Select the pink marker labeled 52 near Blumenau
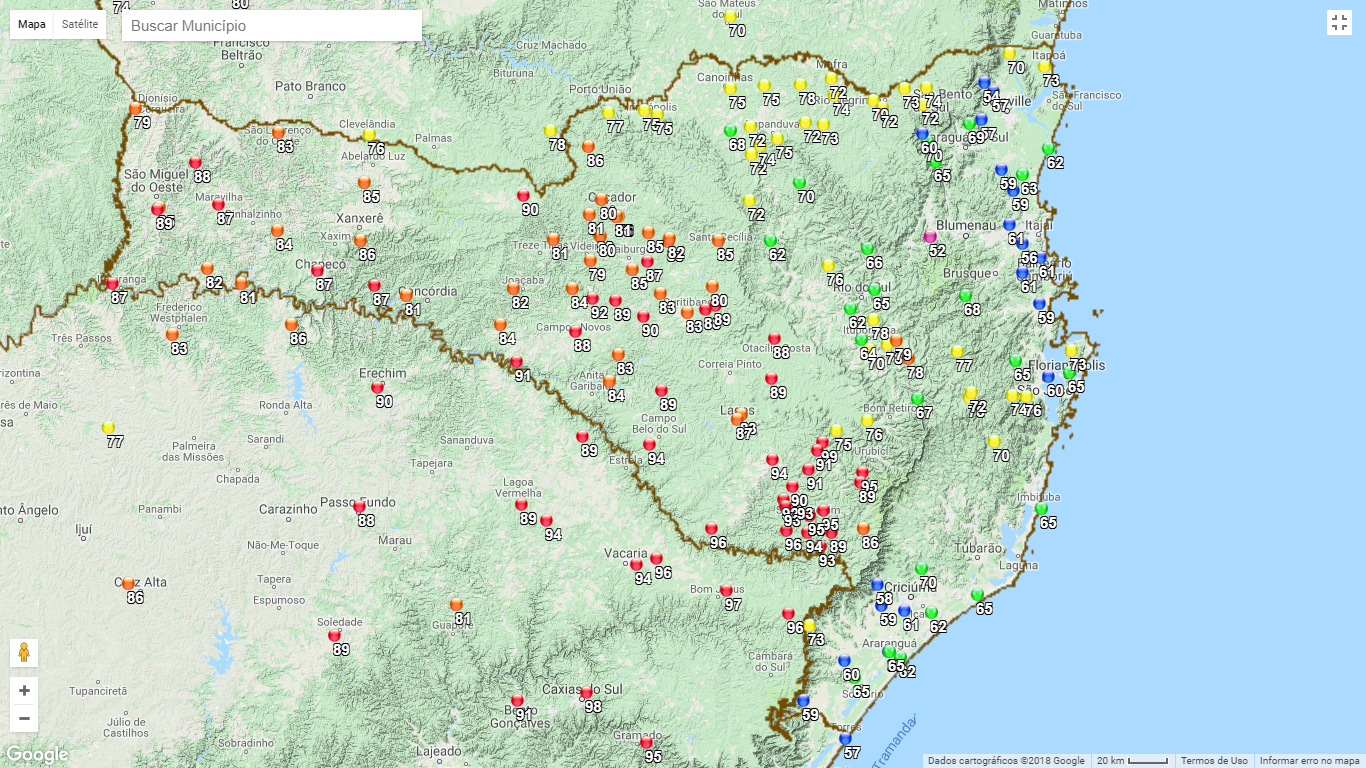1366x768 pixels. pyautogui.click(x=931, y=237)
